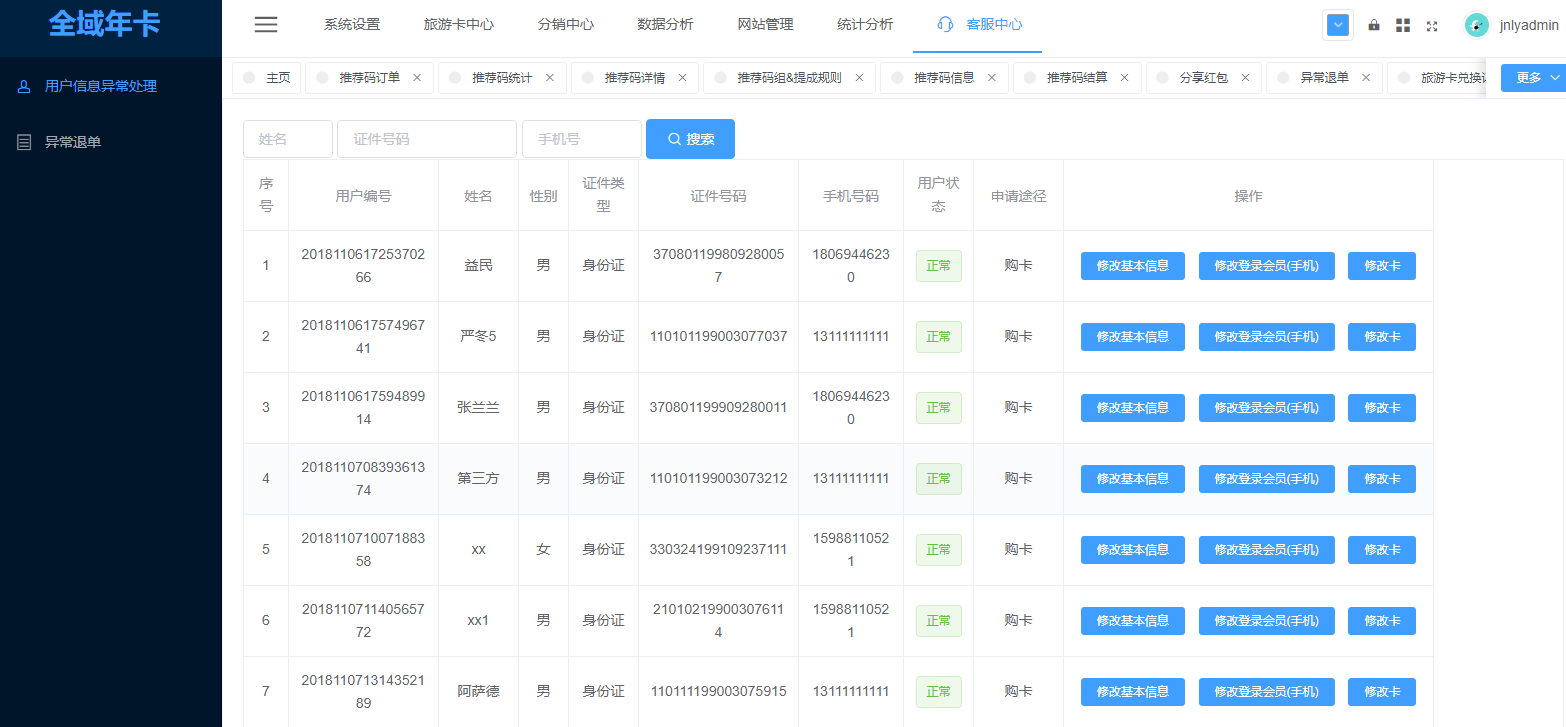
Task: Toggle fullscreen mode icon
Action: (x=1432, y=26)
